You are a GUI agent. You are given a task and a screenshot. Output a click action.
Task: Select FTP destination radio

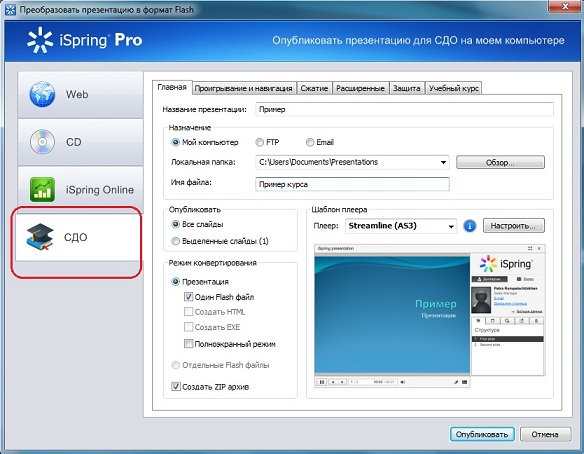tap(259, 142)
